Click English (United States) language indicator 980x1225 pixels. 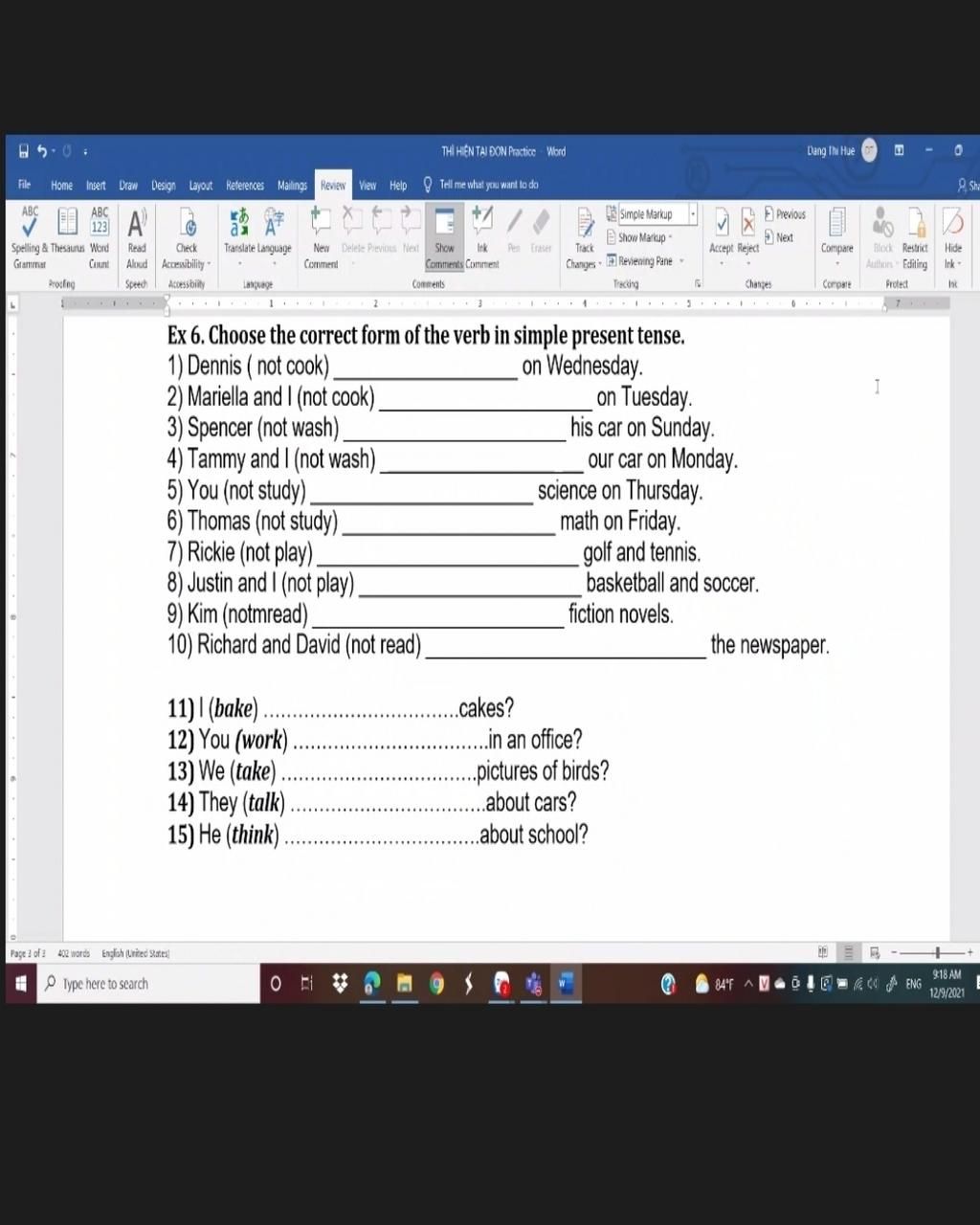tap(135, 953)
